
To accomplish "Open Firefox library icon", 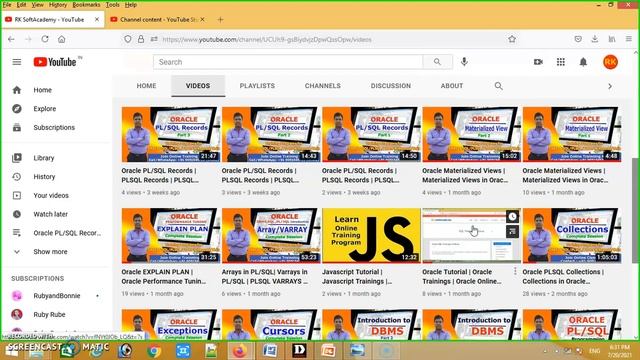I will click(611, 39).
